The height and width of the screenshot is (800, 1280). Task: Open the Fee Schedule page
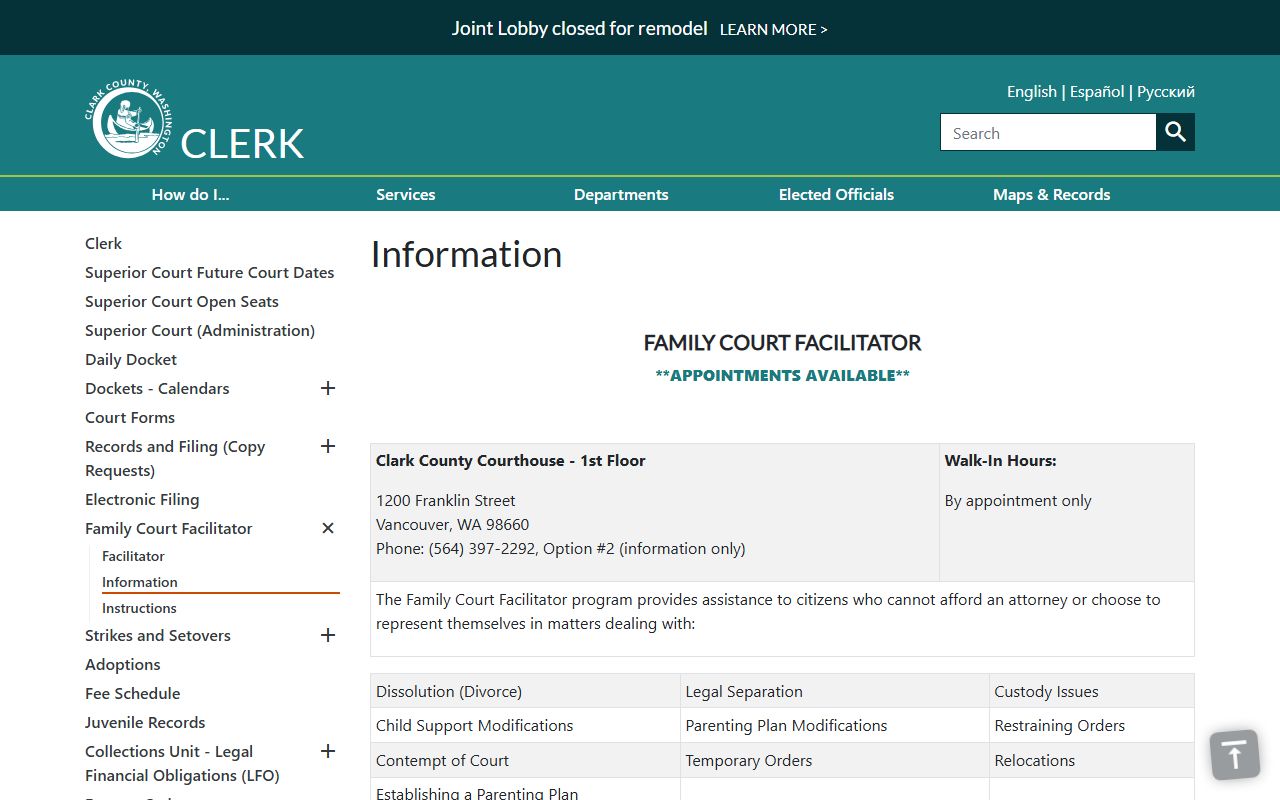pyautogui.click(x=133, y=693)
